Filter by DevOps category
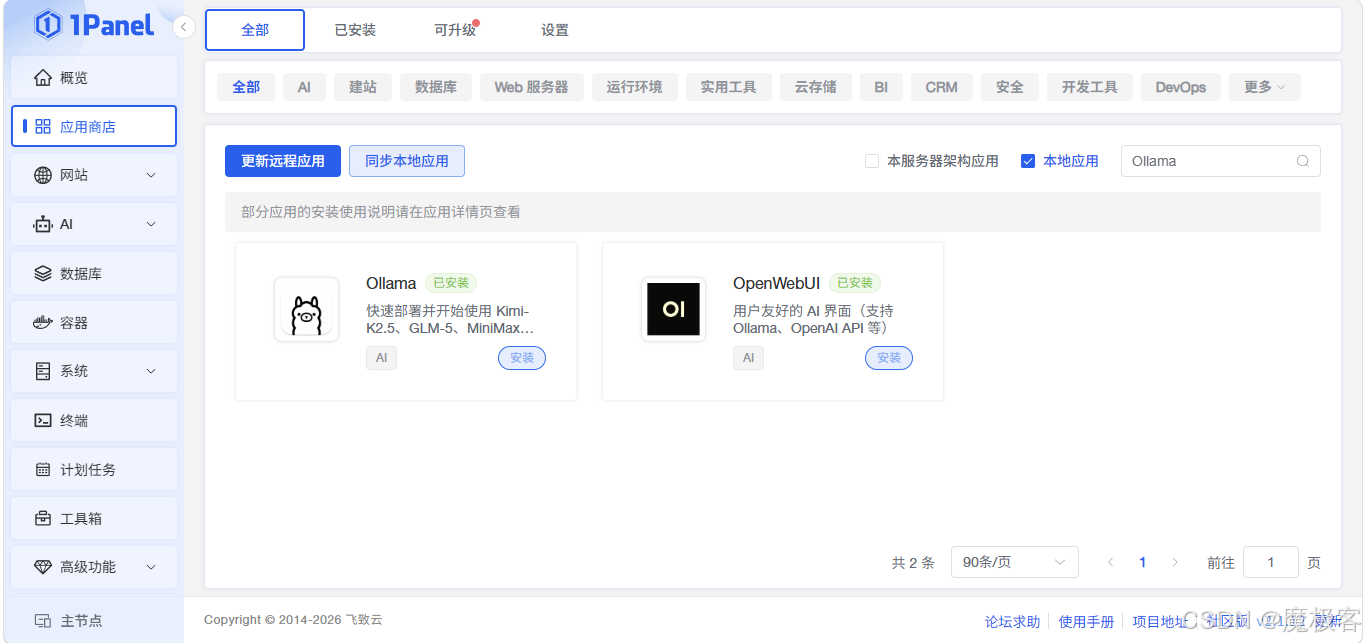 click(1181, 87)
